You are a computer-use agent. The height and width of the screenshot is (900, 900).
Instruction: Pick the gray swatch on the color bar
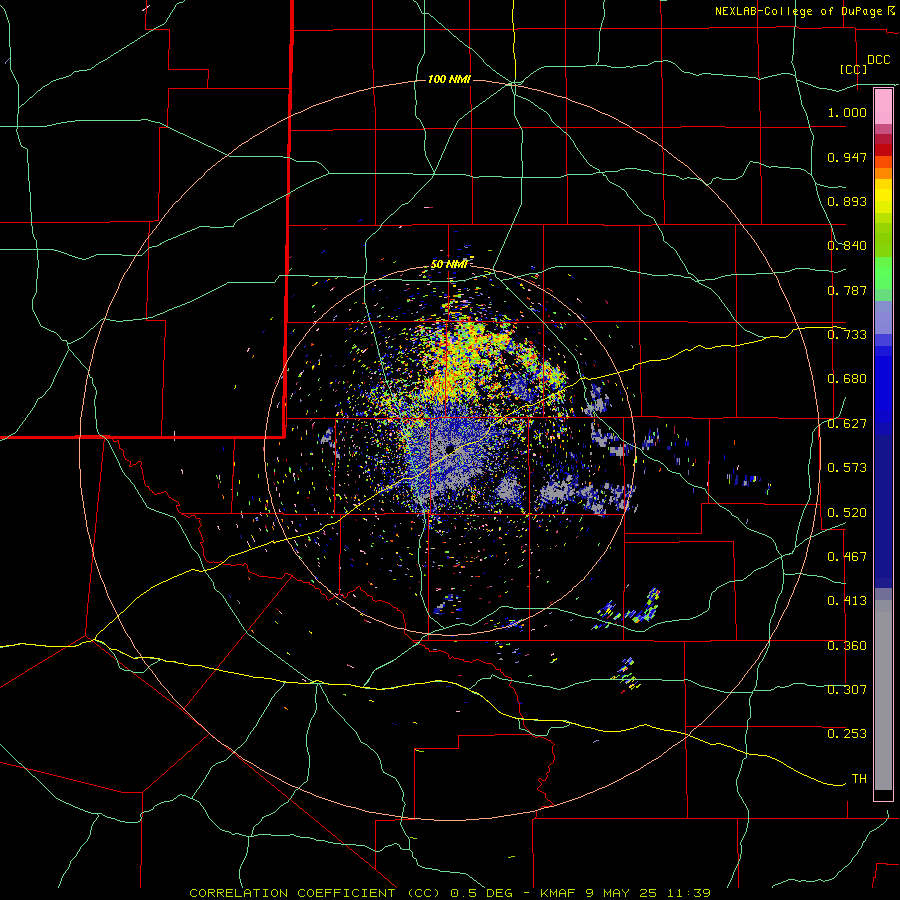click(883, 695)
